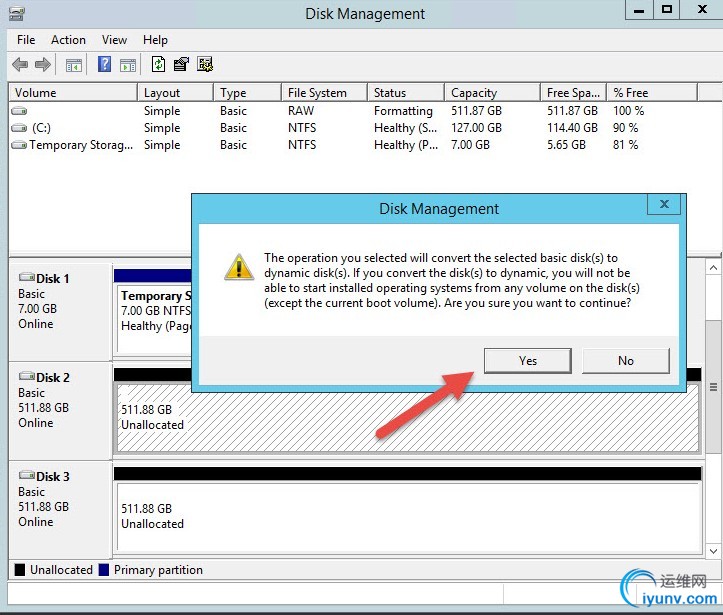
Task: Open the Properties toolbar icon
Action: 181,65
